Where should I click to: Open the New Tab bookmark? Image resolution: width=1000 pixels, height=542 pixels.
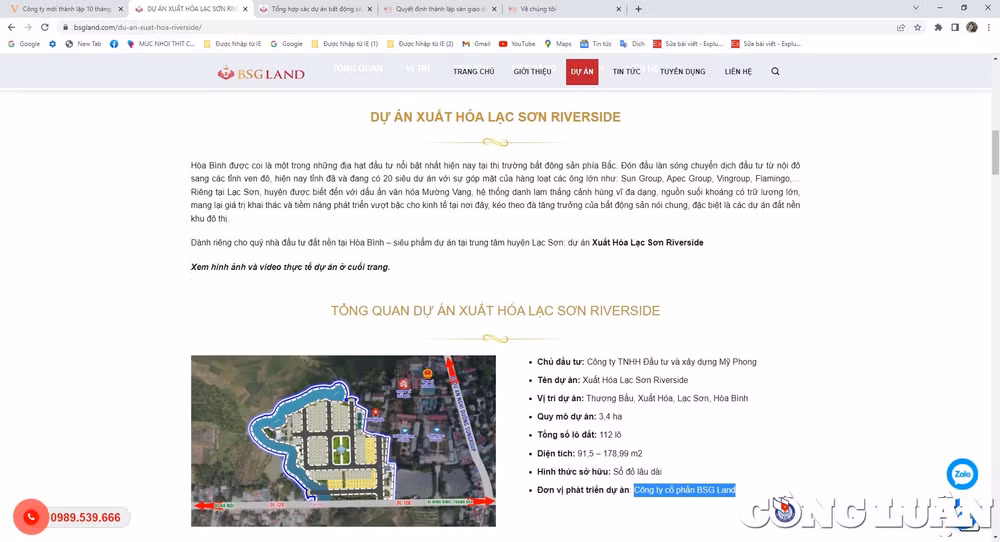[x=83, y=44]
